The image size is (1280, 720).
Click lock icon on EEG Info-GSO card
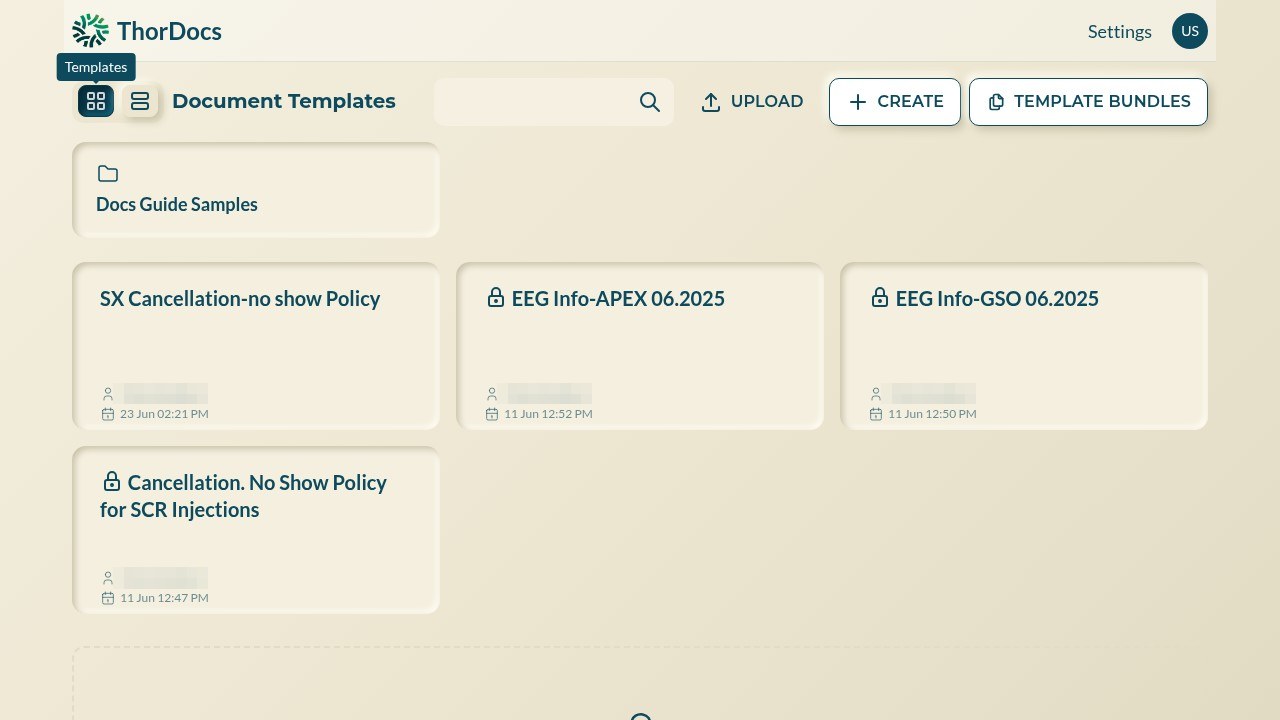point(880,297)
